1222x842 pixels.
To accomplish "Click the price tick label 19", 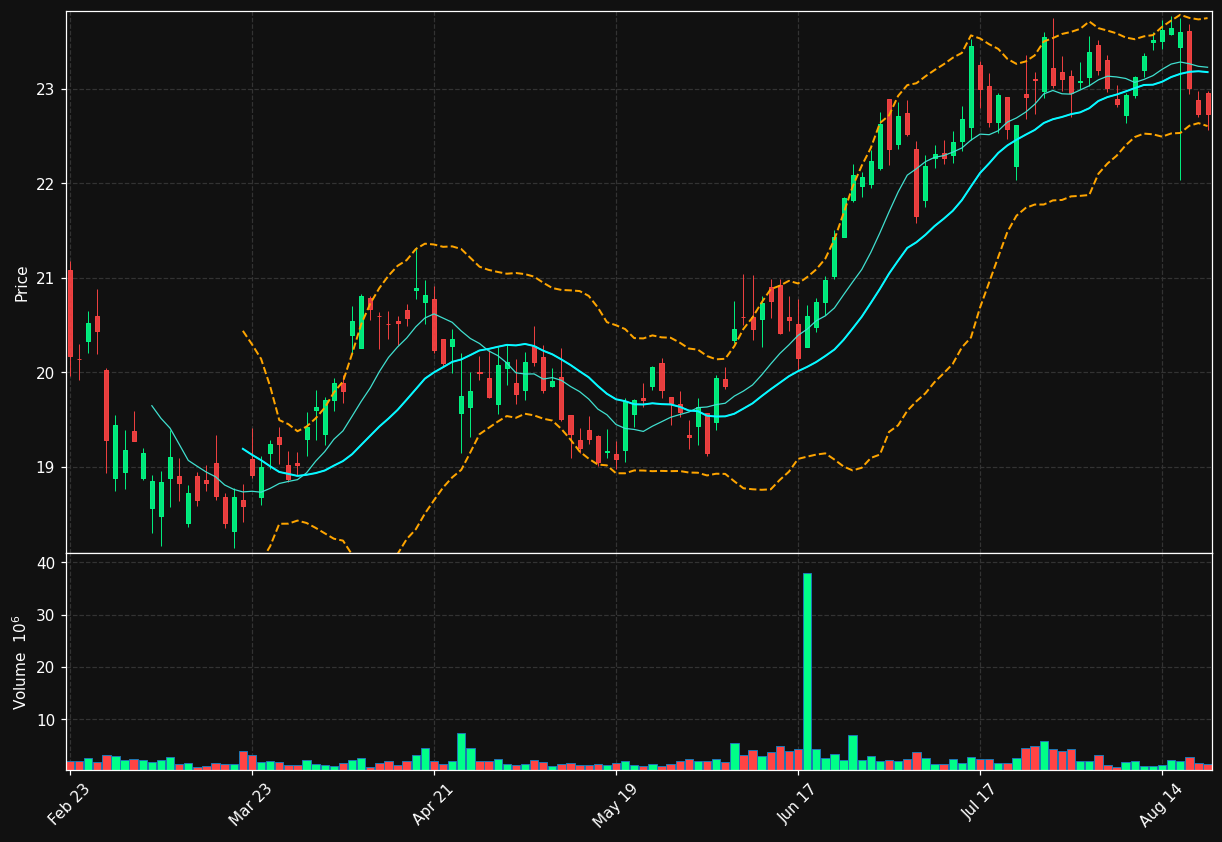I will point(45,467).
